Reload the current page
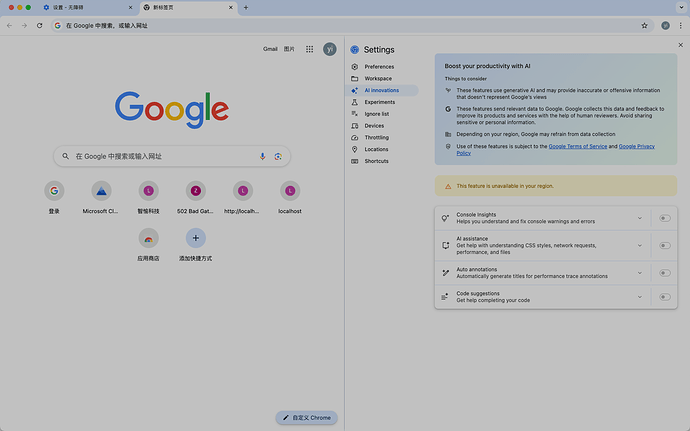The image size is (690, 431). click(x=40, y=26)
